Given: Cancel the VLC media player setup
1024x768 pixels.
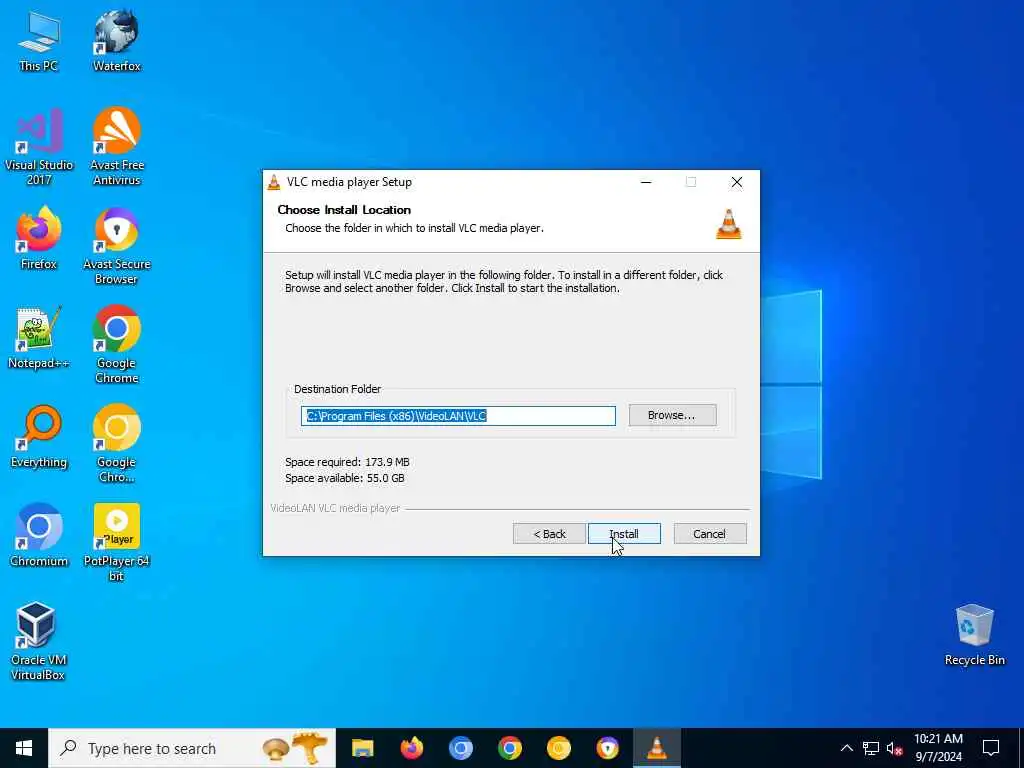Looking at the screenshot, I should coord(709,534).
